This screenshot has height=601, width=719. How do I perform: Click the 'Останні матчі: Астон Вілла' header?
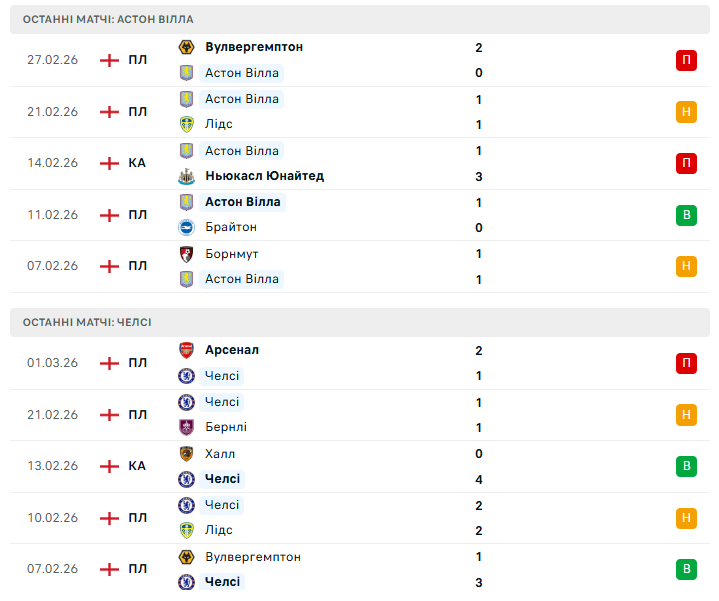point(108,19)
